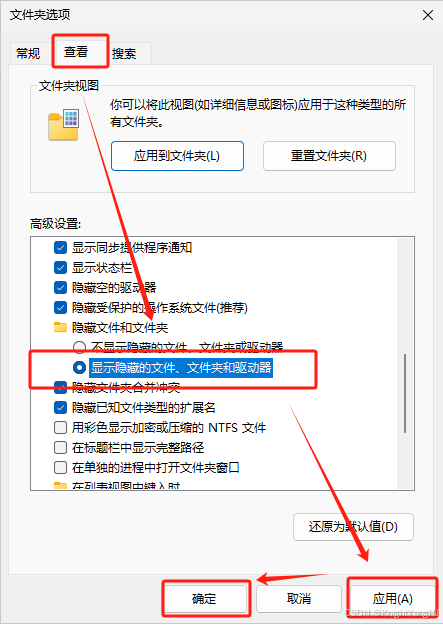Click the 隐藏文件和文件夹 folder icon
The height and width of the screenshot is (625, 443).
tap(60, 327)
